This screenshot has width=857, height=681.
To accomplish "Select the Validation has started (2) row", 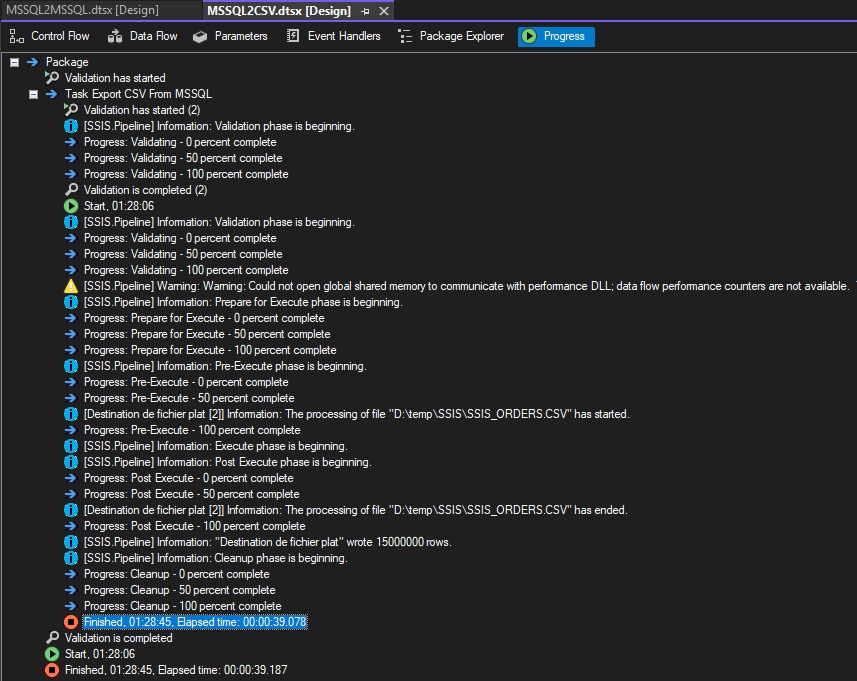I will click(142, 110).
